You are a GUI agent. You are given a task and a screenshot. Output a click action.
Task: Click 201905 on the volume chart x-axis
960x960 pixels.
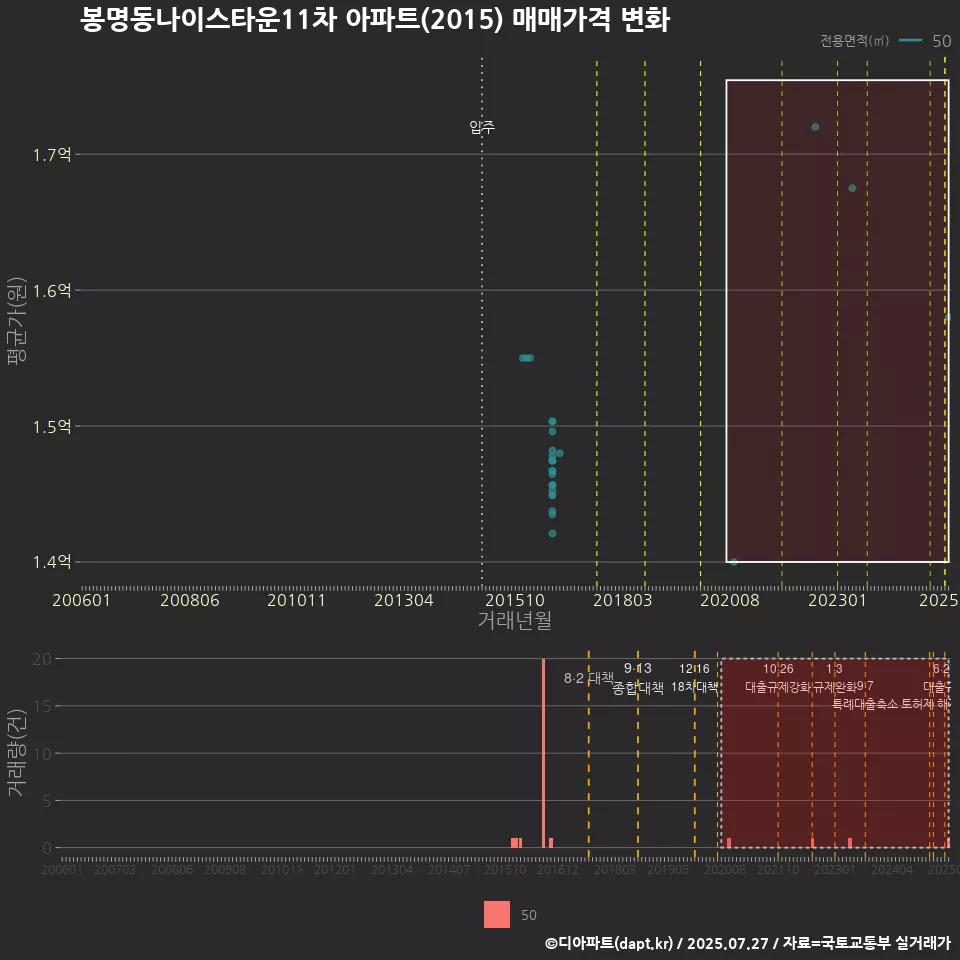click(x=668, y=869)
